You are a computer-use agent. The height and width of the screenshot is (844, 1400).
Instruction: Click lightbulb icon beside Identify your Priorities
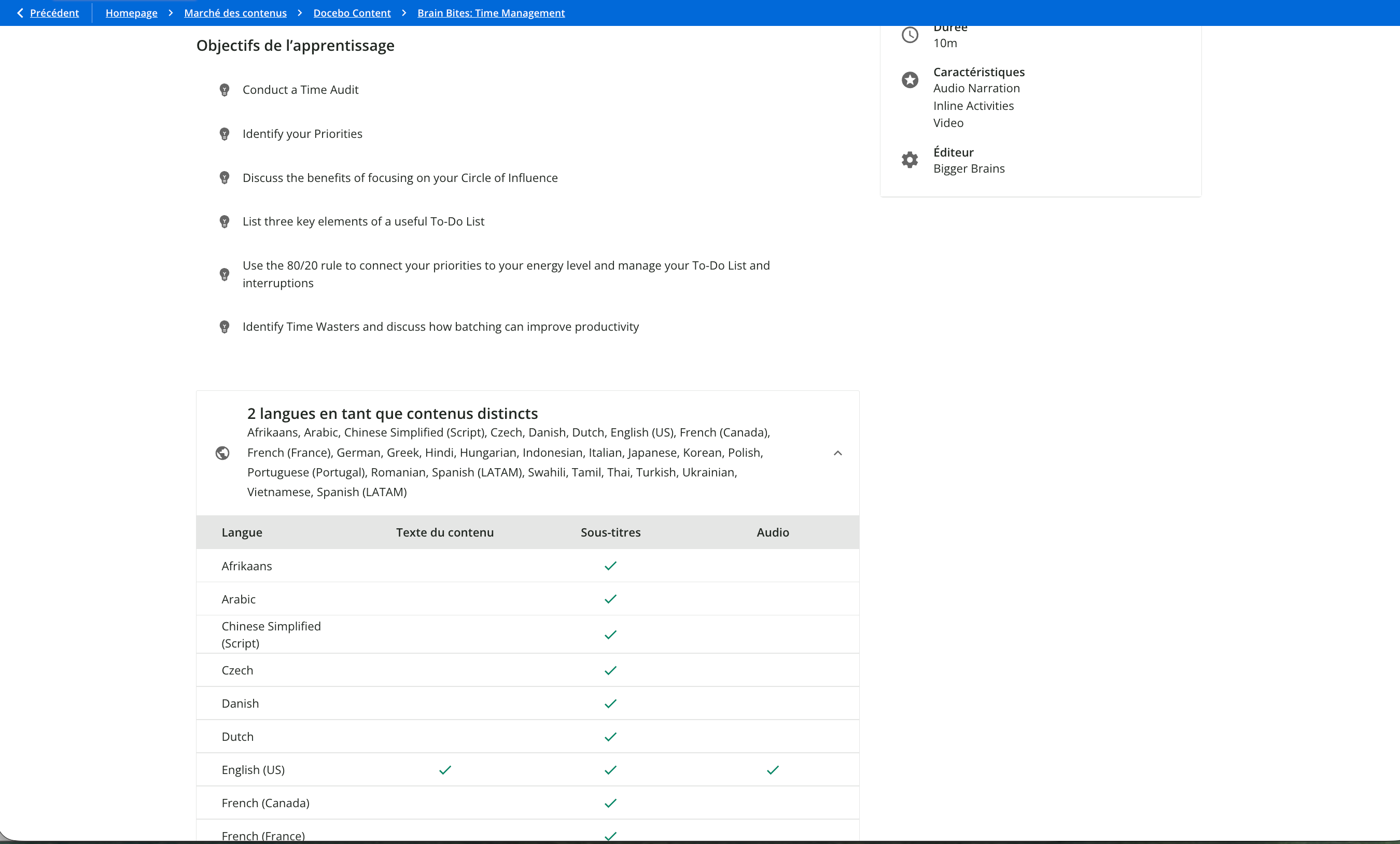coord(225,134)
